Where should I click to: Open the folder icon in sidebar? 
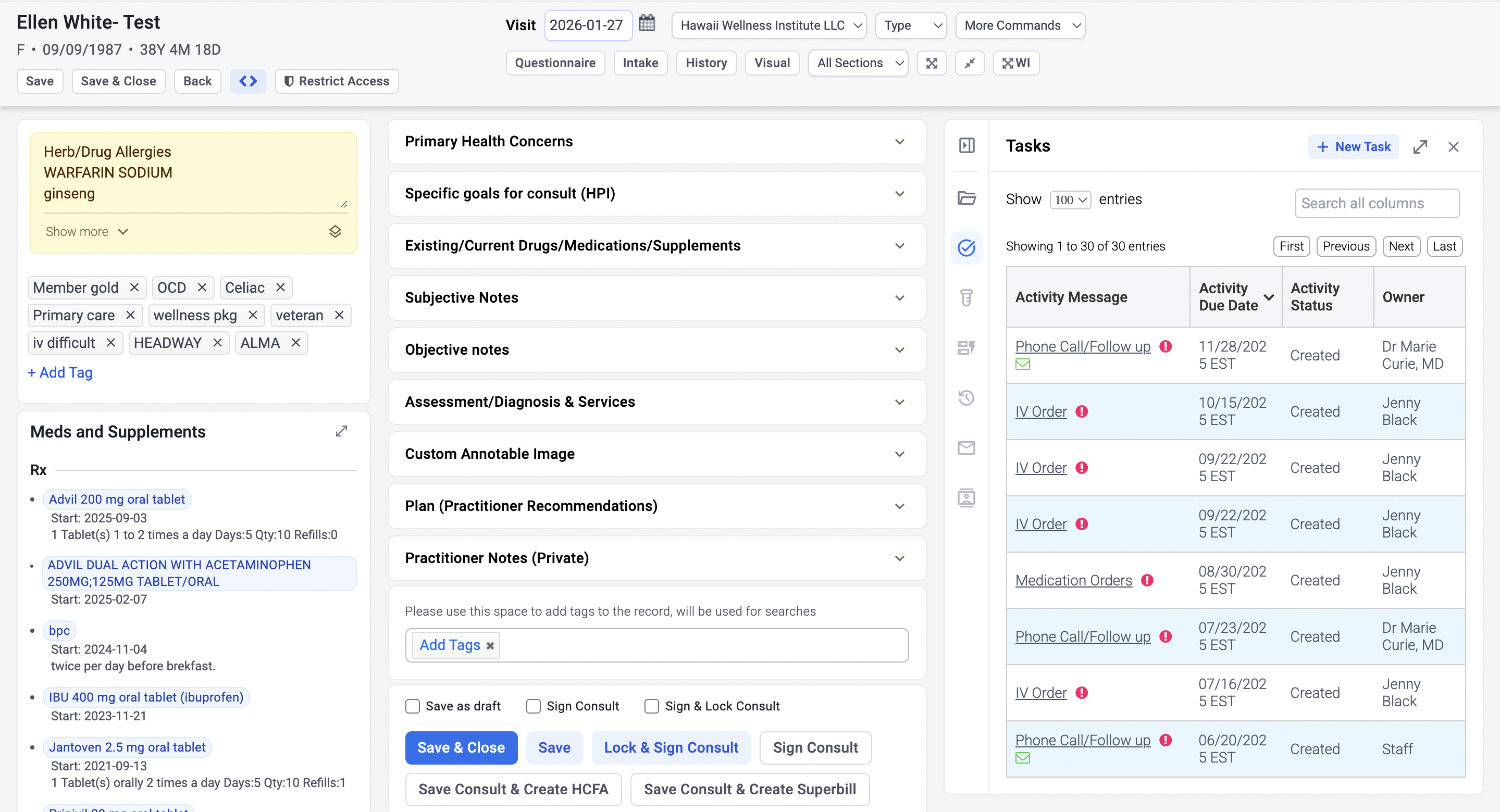[966, 198]
